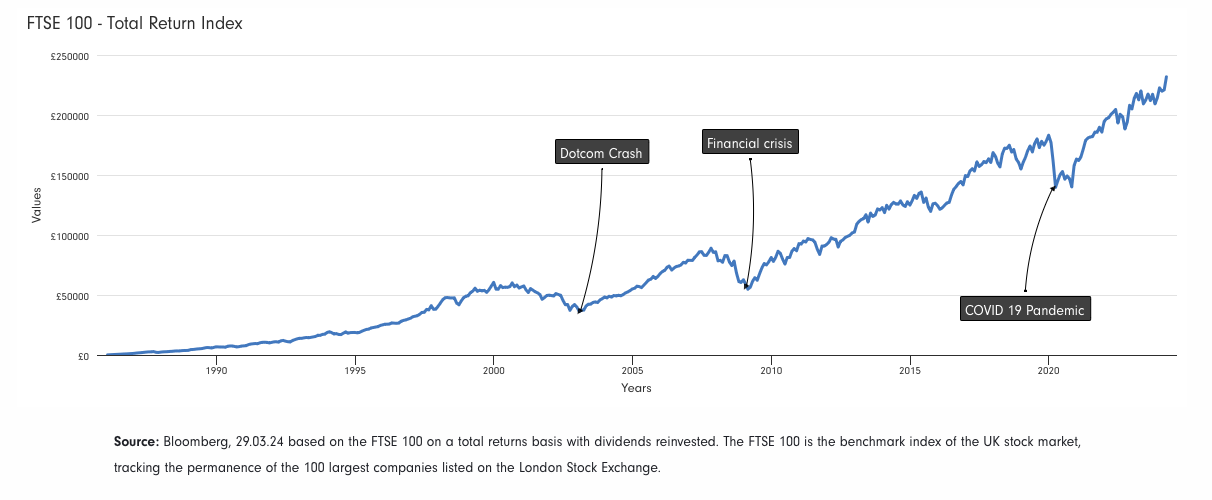This screenshot has height=500, width=1212.
Task: Pick the 2005 x-axis tick label
Action: click(632, 370)
